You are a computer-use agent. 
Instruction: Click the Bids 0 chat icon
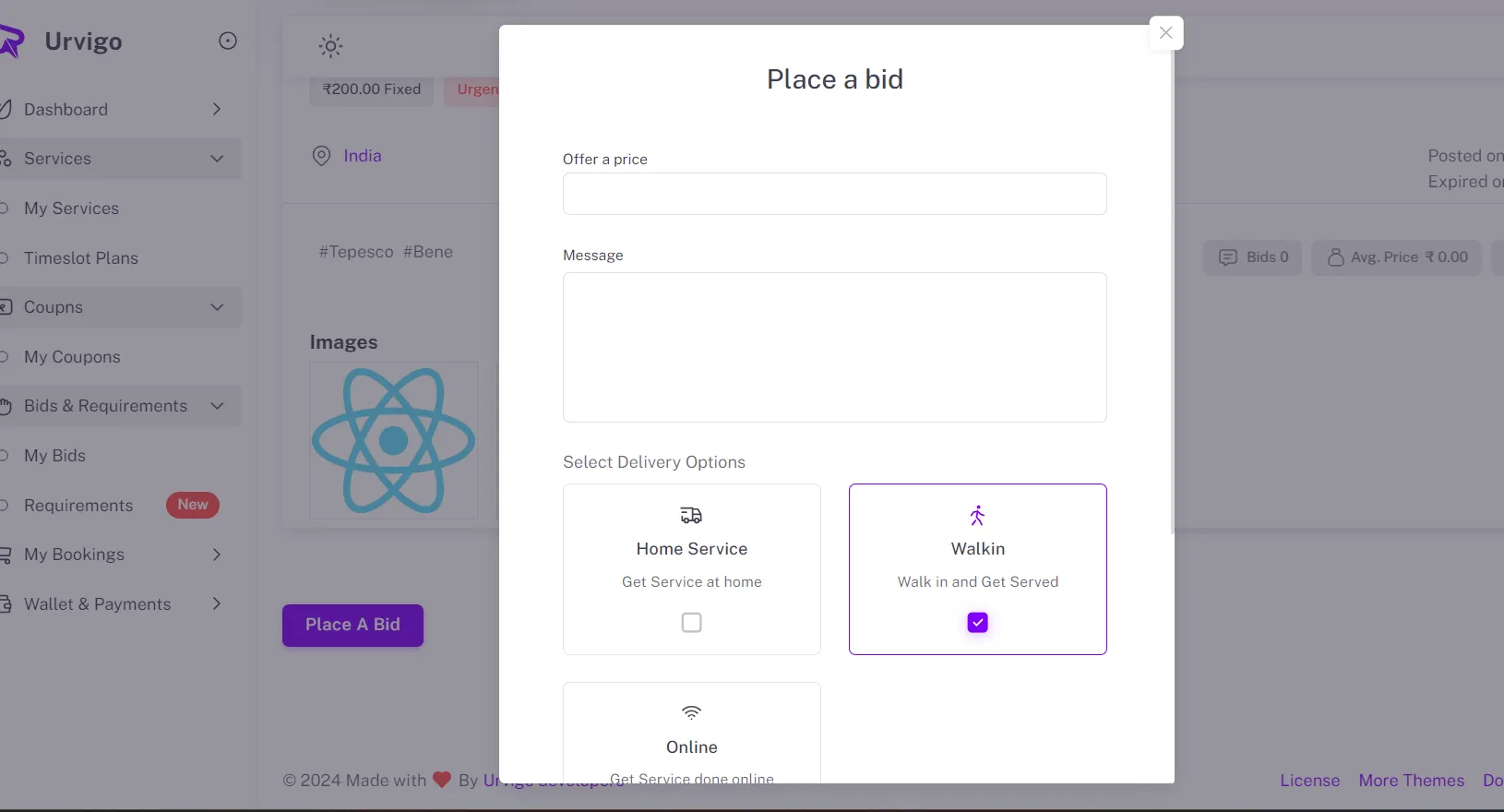pos(1227,257)
